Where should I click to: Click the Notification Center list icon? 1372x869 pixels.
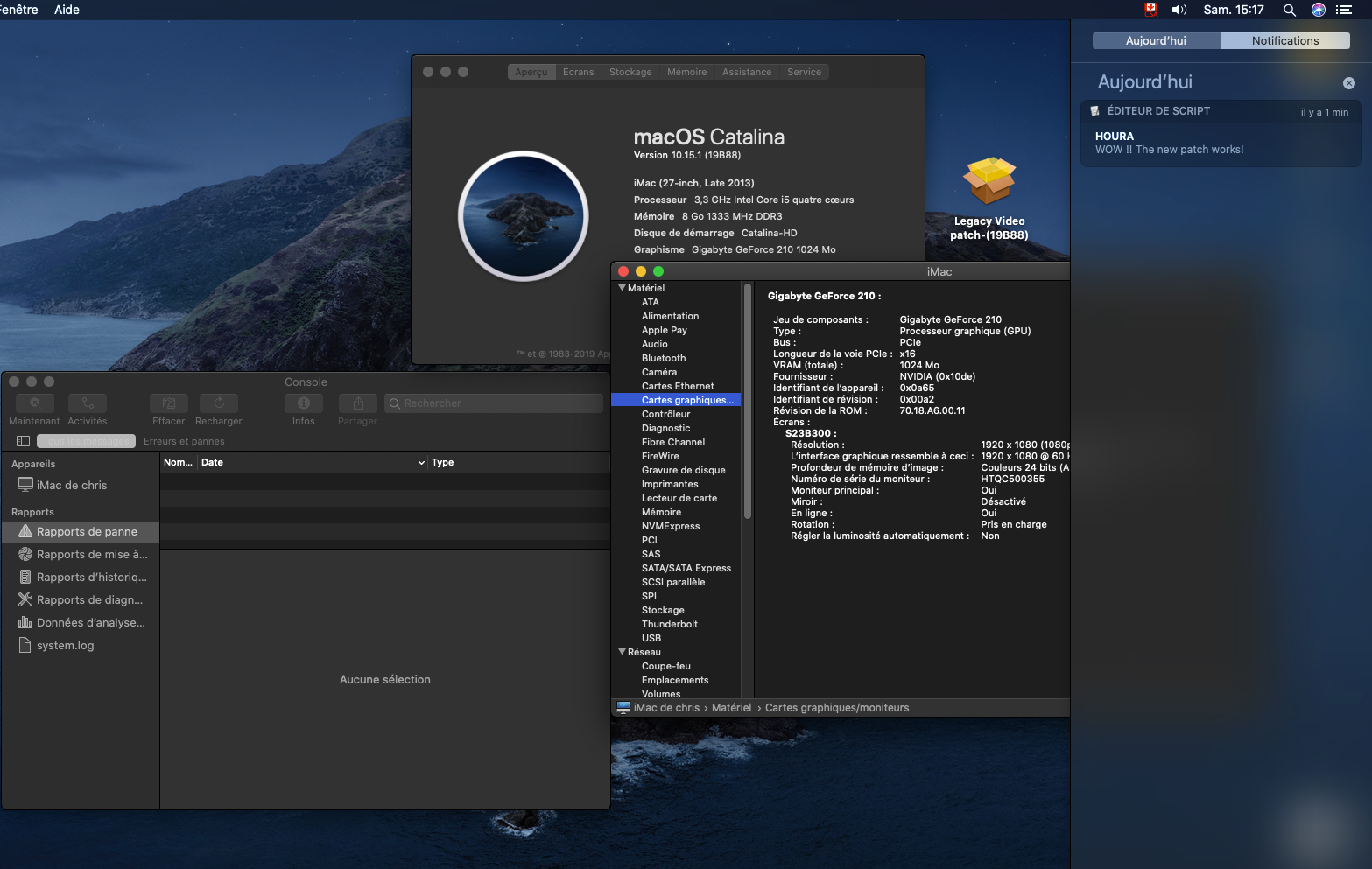coord(1344,10)
